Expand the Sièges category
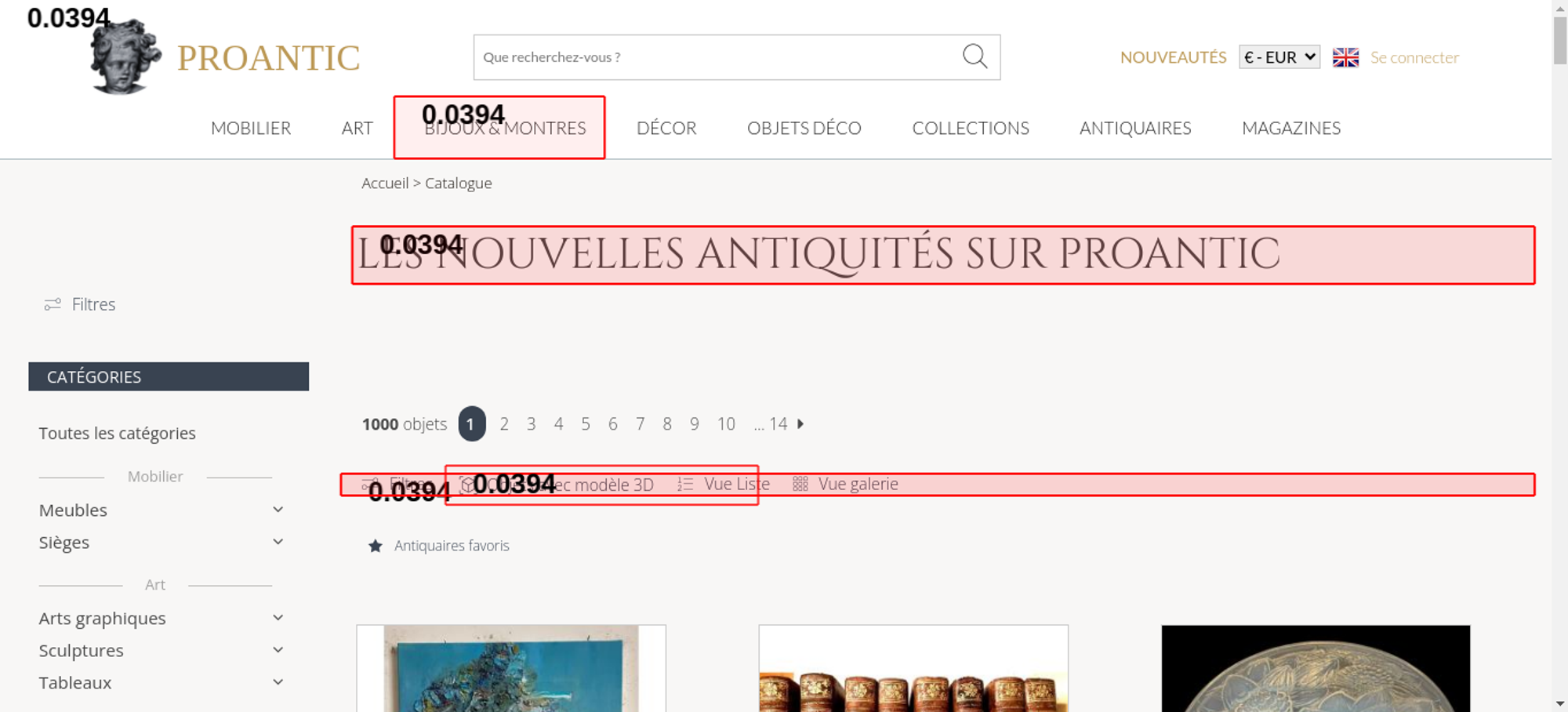The height and width of the screenshot is (712, 1568). (x=278, y=542)
